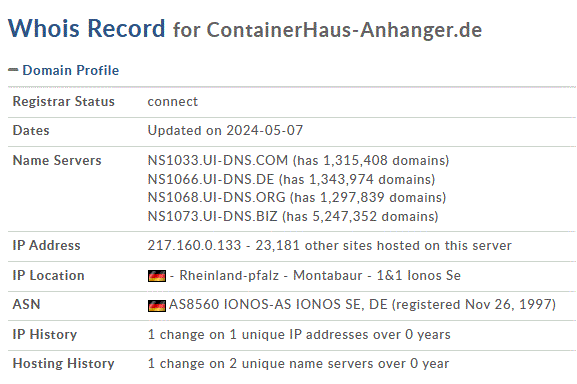This screenshot has width=577, height=384.
Task: Click the Hosting History name servers summary
Action: [298, 363]
